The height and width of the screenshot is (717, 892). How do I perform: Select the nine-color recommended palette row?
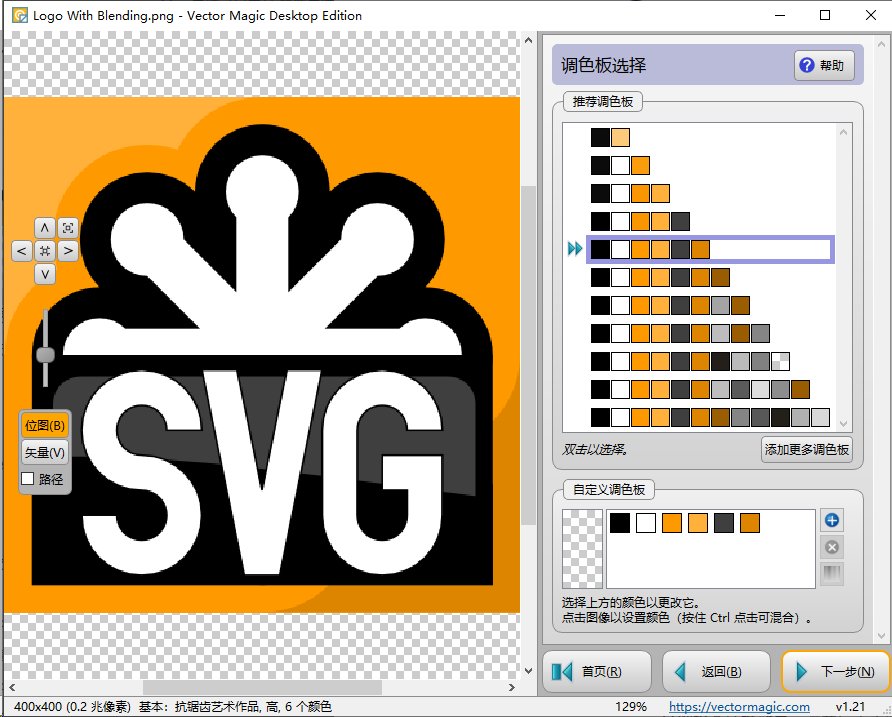tap(709, 333)
